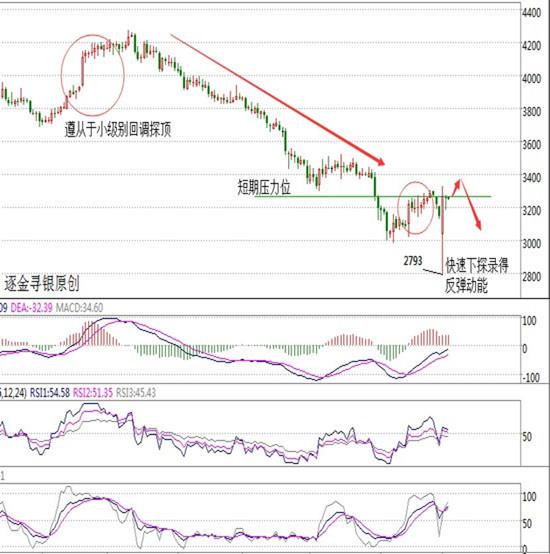Screen dimensions: 550x554
Task: Click the 3400 price axis label
Action: coord(532,177)
